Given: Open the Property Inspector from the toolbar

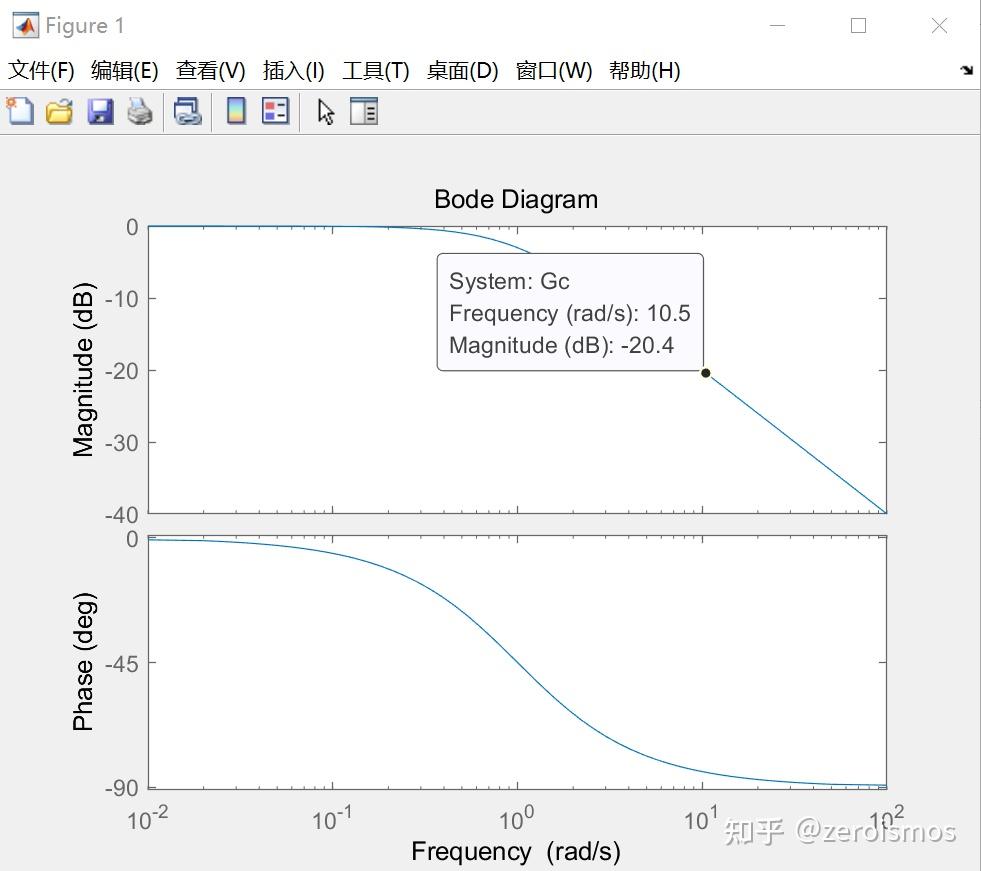Looking at the screenshot, I should (x=364, y=111).
